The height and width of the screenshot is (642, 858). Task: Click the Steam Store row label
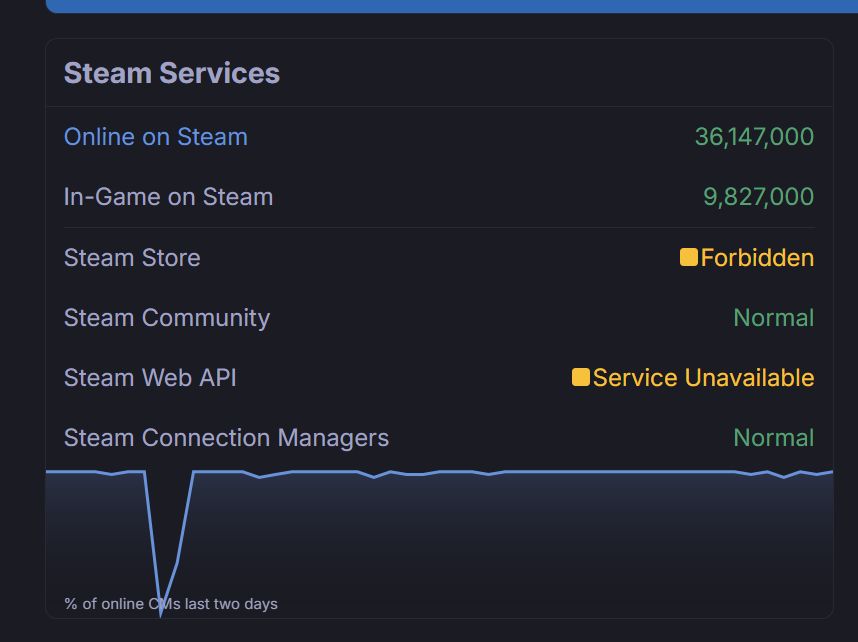(x=132, y=258)
